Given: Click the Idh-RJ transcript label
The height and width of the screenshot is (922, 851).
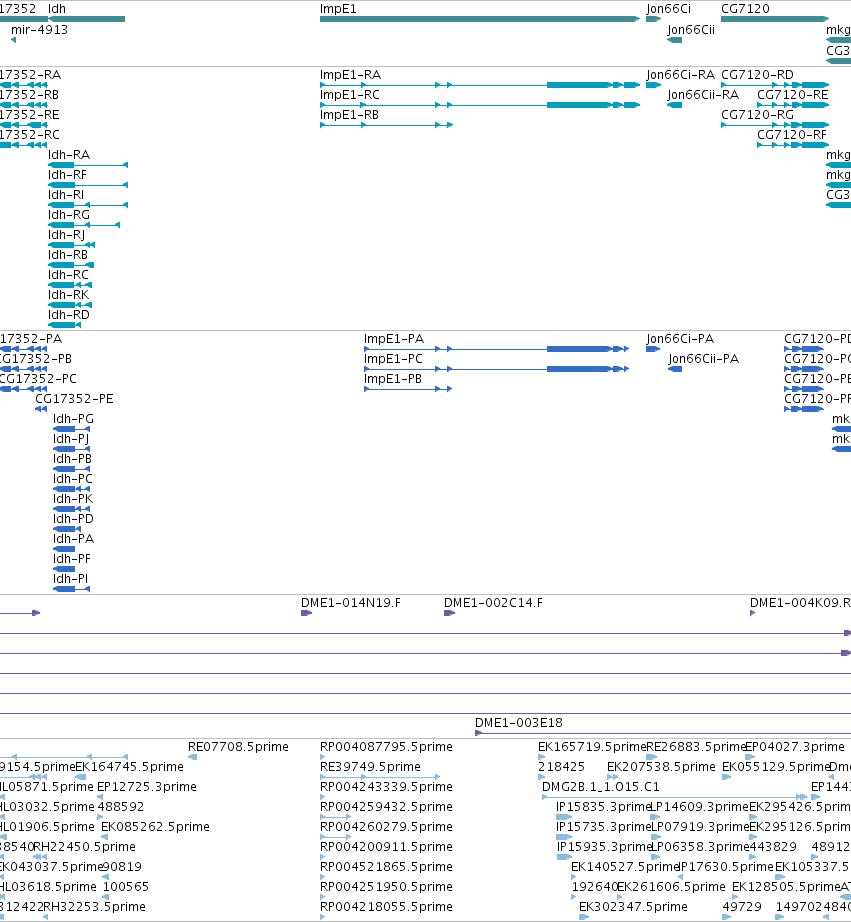Looking at the screenshot, I should coord(67,235).
